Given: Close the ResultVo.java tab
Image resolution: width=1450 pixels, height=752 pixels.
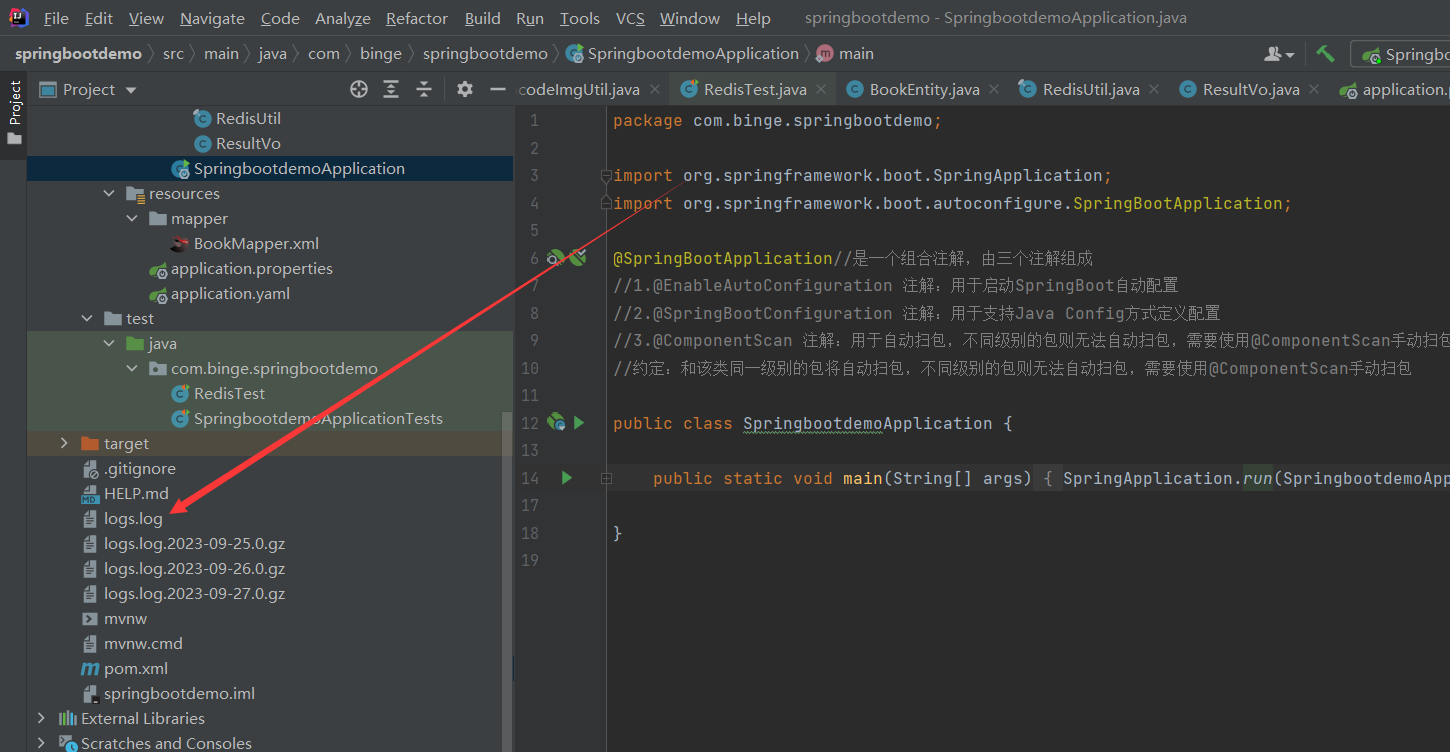Looking at the screenshot, I should click(1314, 90).
